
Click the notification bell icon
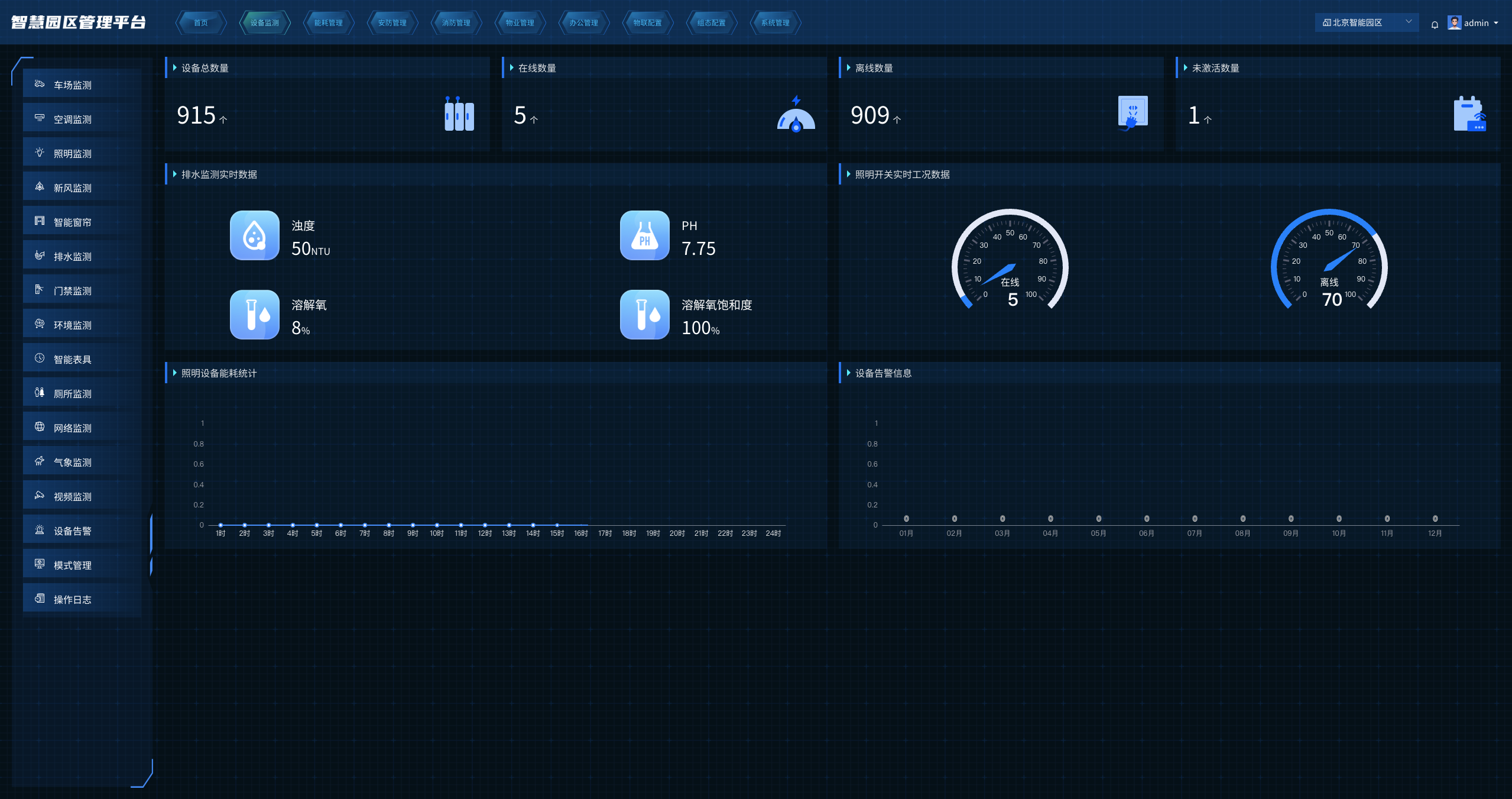tap(1435, 24)
